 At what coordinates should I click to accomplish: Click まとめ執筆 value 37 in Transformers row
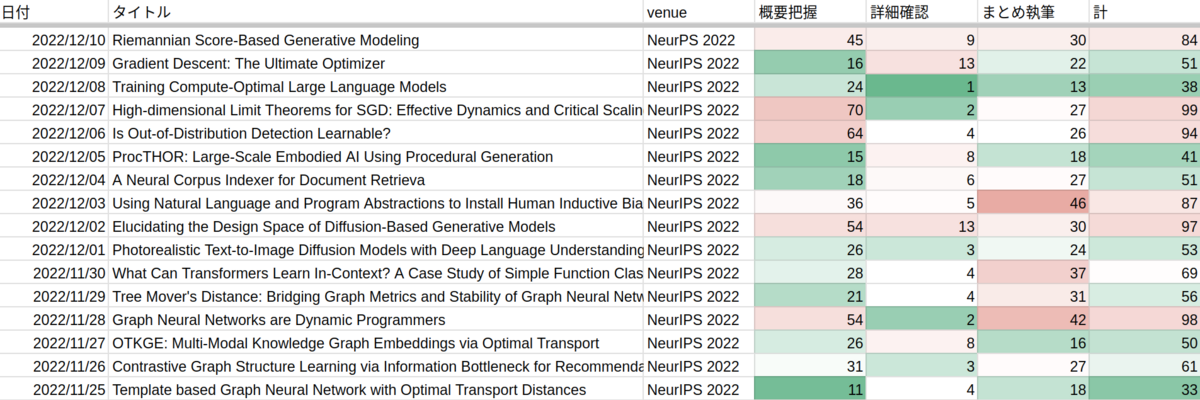coord(1032,273)
